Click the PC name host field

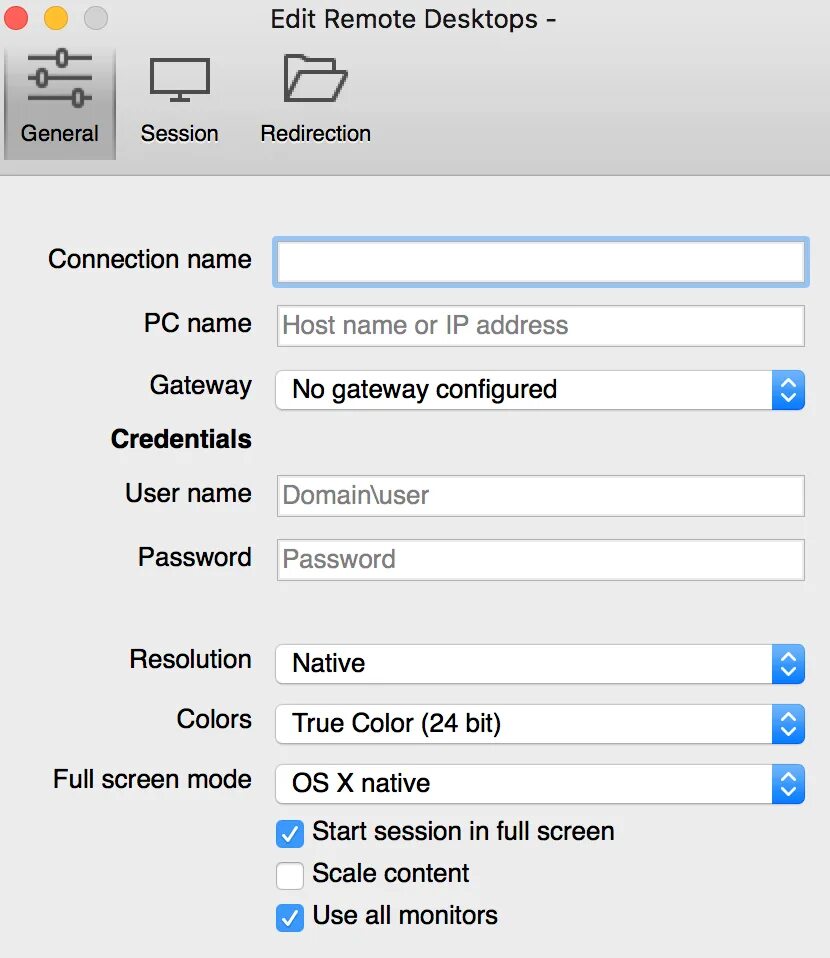click(541, 326)
